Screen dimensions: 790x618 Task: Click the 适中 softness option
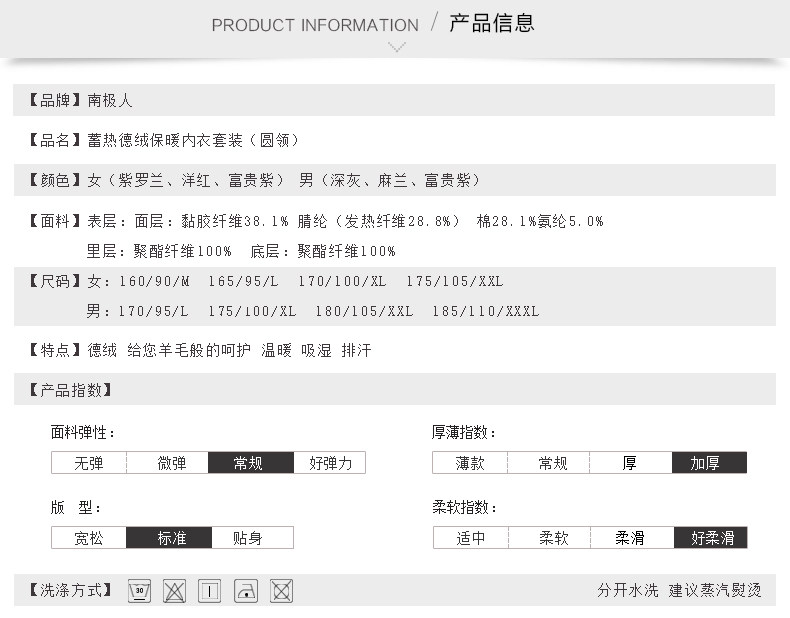(x=471, y=538)
